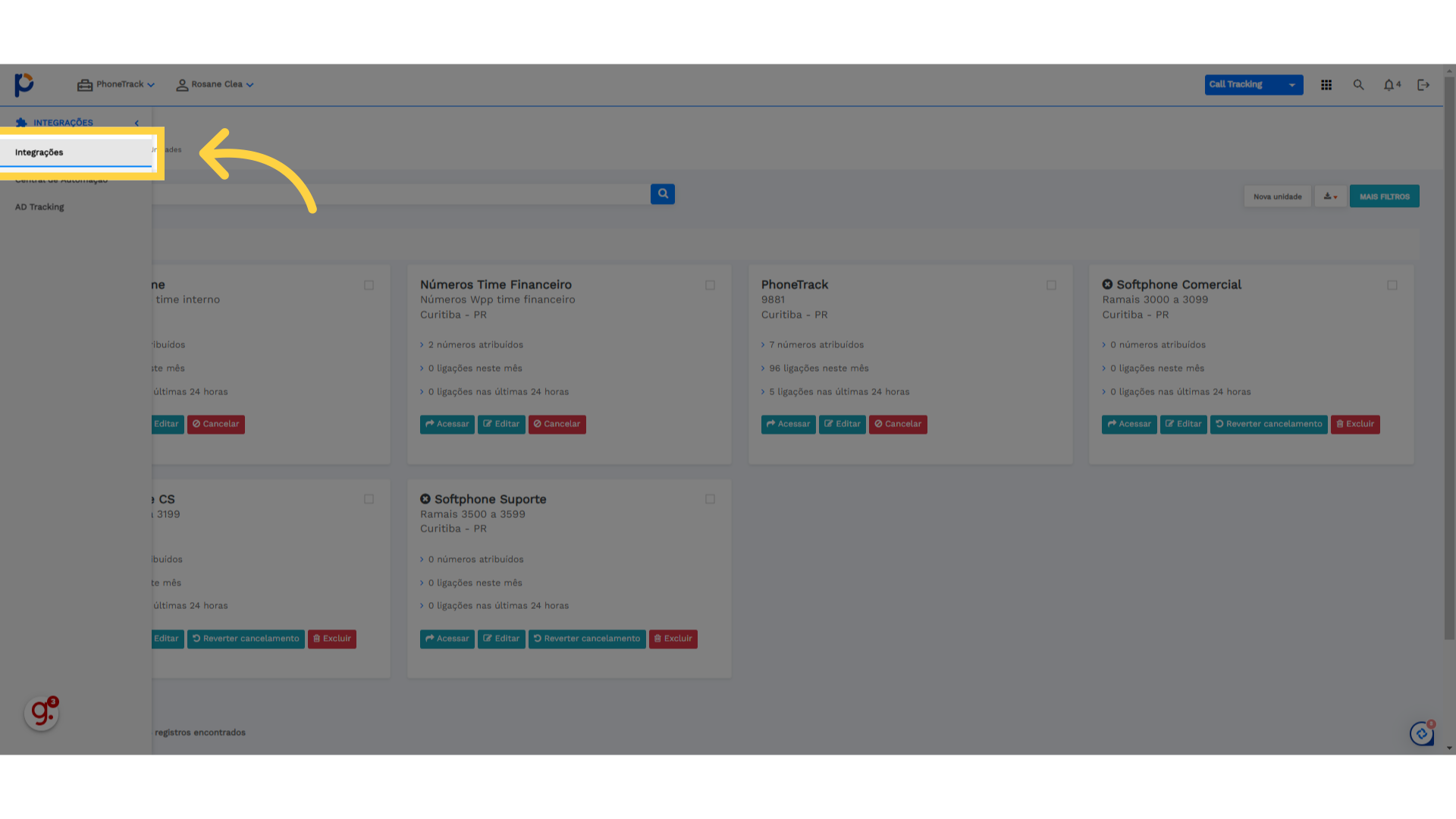Check the Softphone Comercial card checkbox
Screen dimensions: 1456x819
click(1392, 285)
